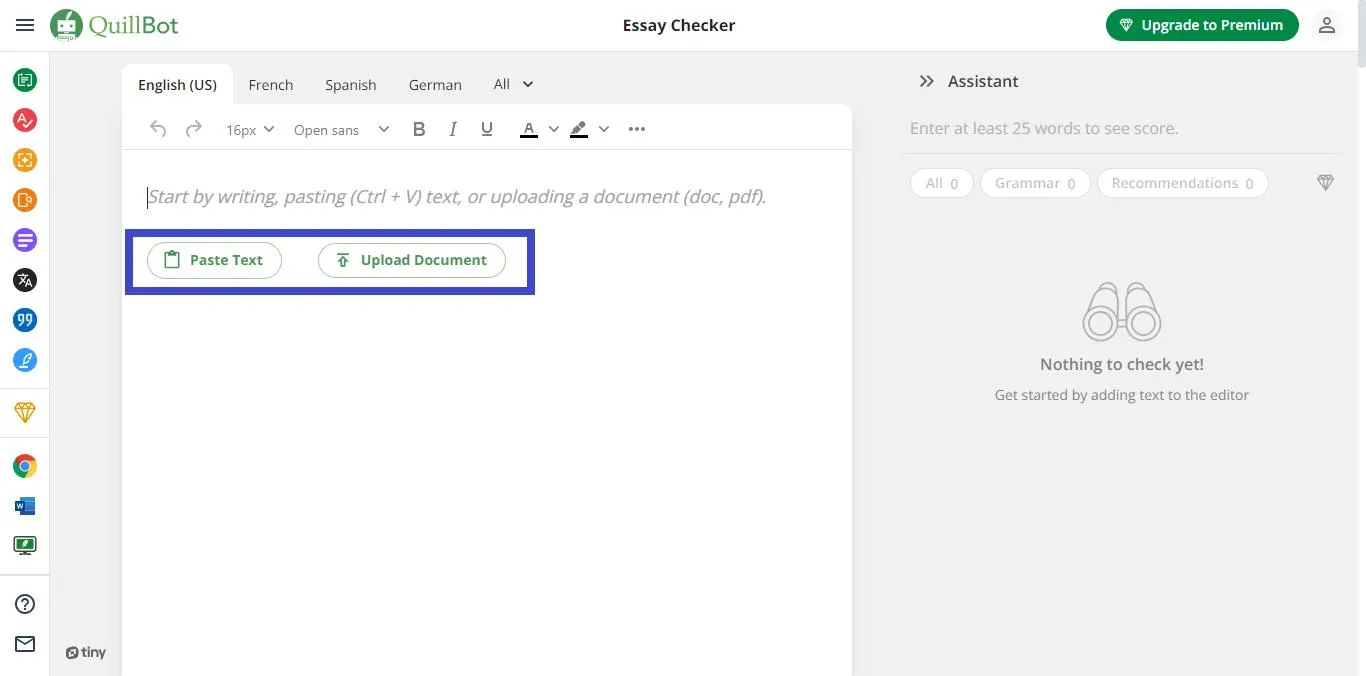Click the Chrome extension icon in sidebar
Image resolution: width=1366 pixels, height=676 pixels.
pos(25,466)
